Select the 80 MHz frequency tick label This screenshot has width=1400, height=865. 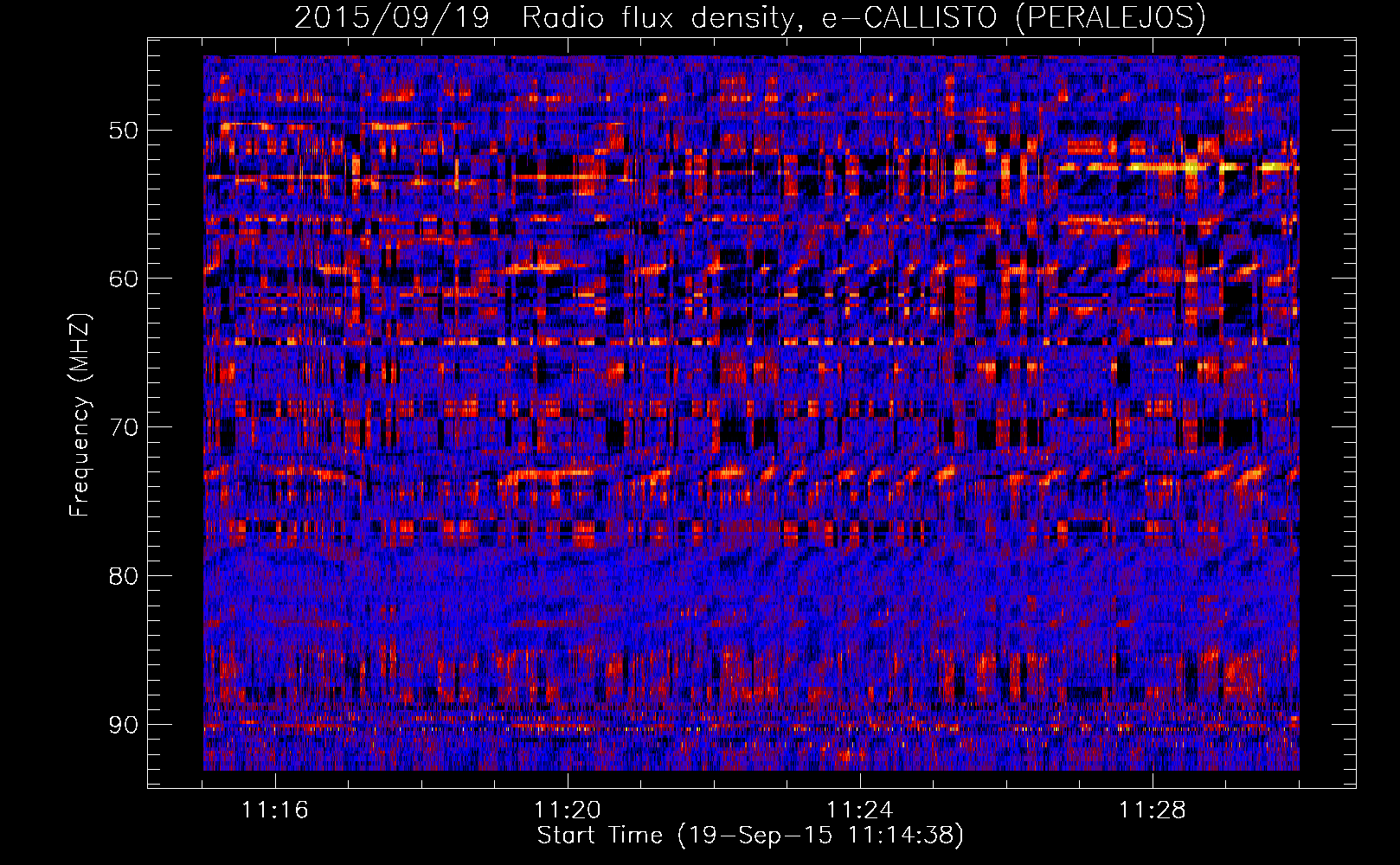[123, 576]
